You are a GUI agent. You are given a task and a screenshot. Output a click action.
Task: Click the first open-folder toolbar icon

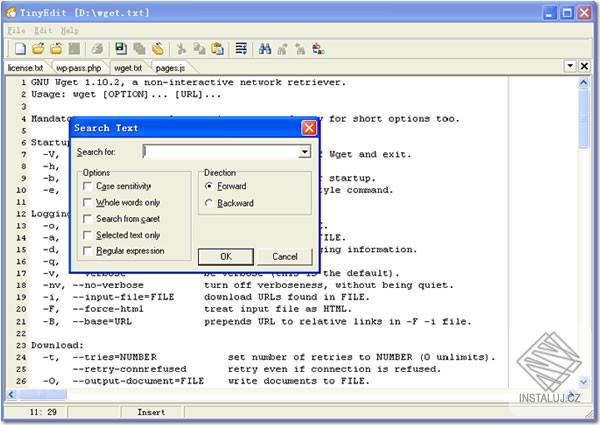click(38, 49)
